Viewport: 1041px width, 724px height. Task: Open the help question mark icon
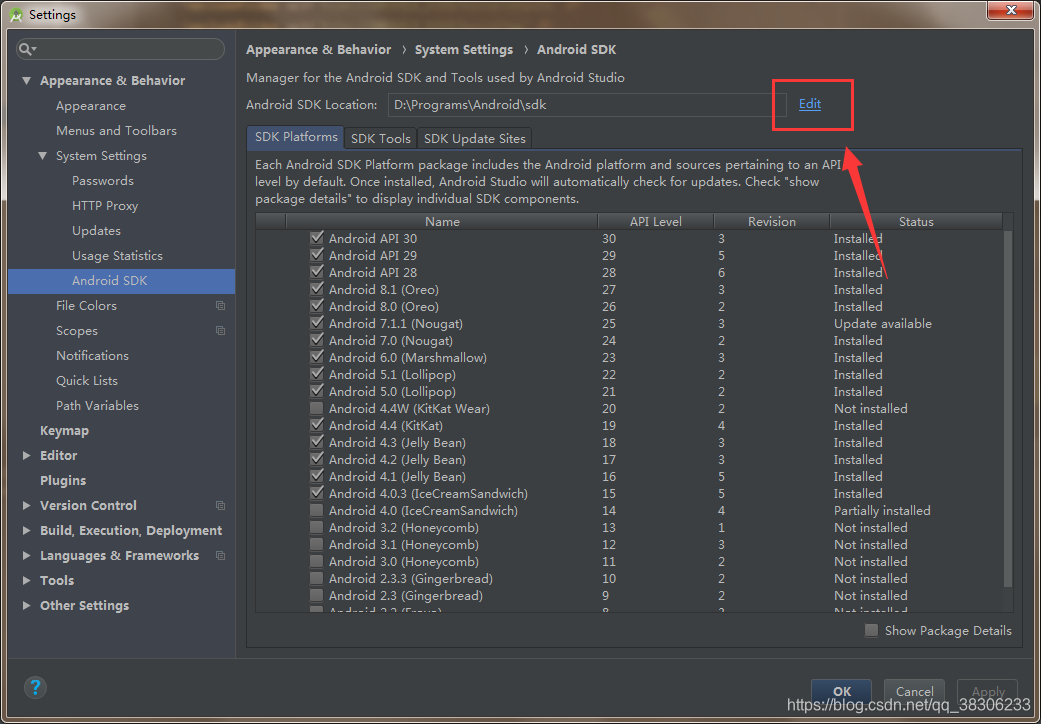pyautogui.click(x=35, y=687)
